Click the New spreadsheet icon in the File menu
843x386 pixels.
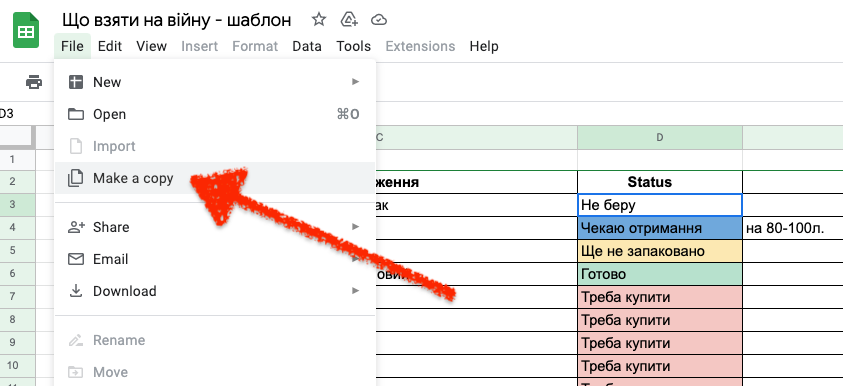pos(76,82)
